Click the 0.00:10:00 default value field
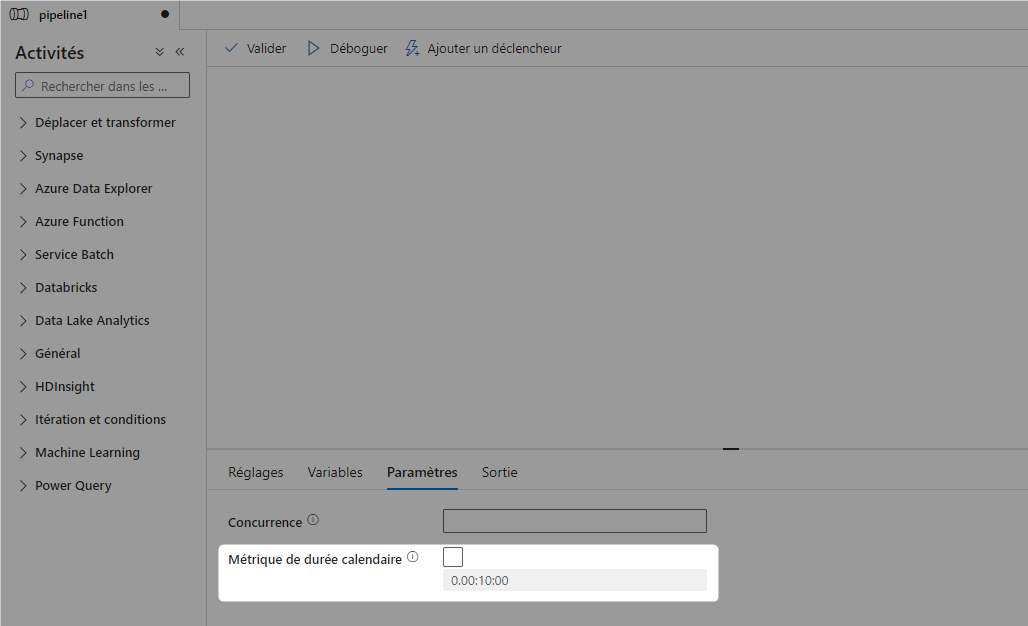Viewport: 1028px width, 626px height. click(x=574, y=580)
